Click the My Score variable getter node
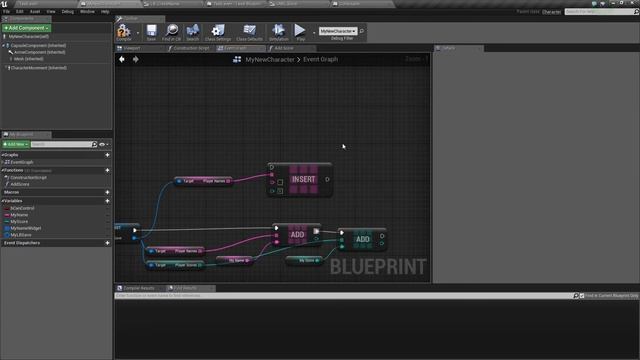640x360 pixels. pyautogui.click(x=304, y=260)
